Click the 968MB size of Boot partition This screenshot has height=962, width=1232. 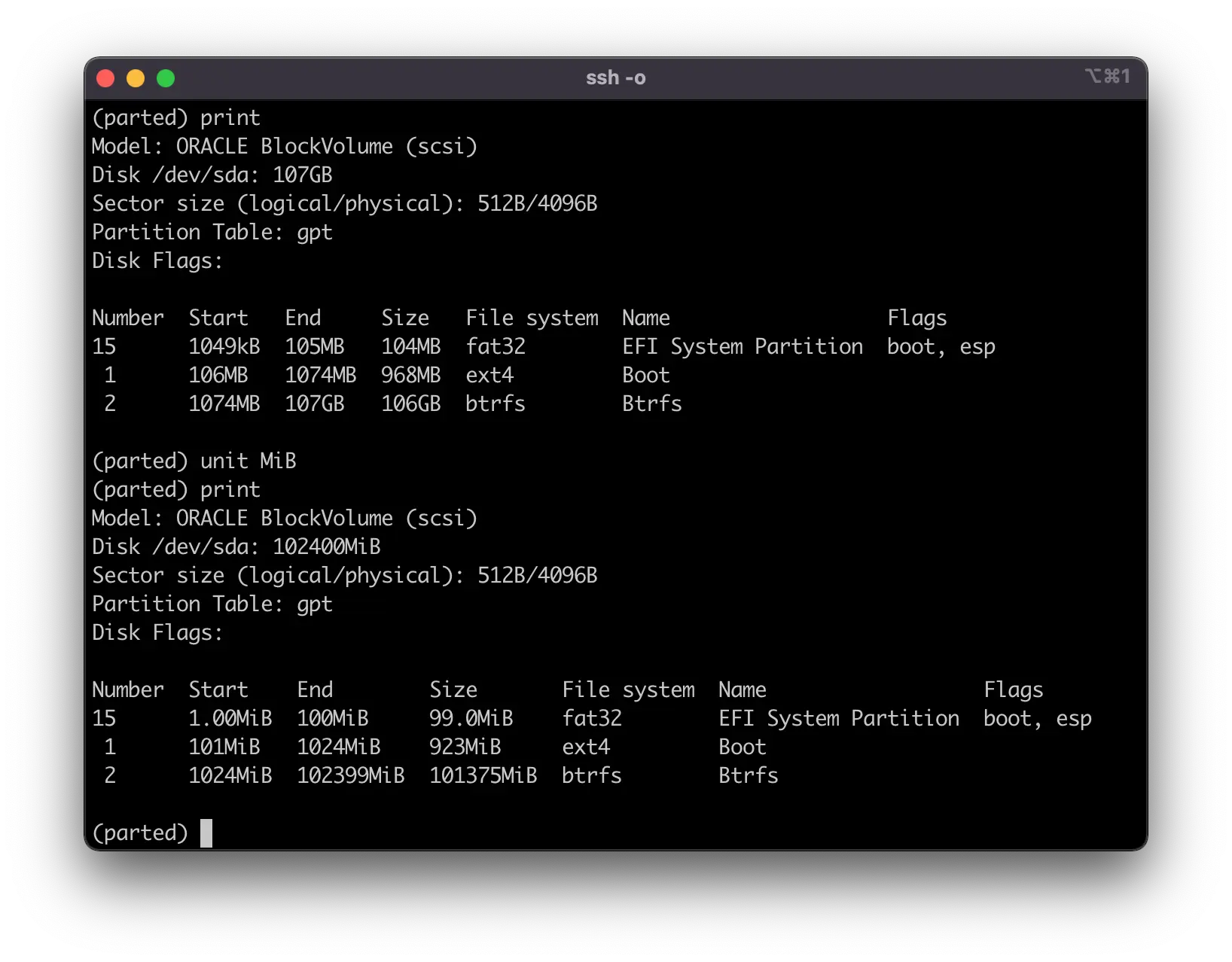410,375
